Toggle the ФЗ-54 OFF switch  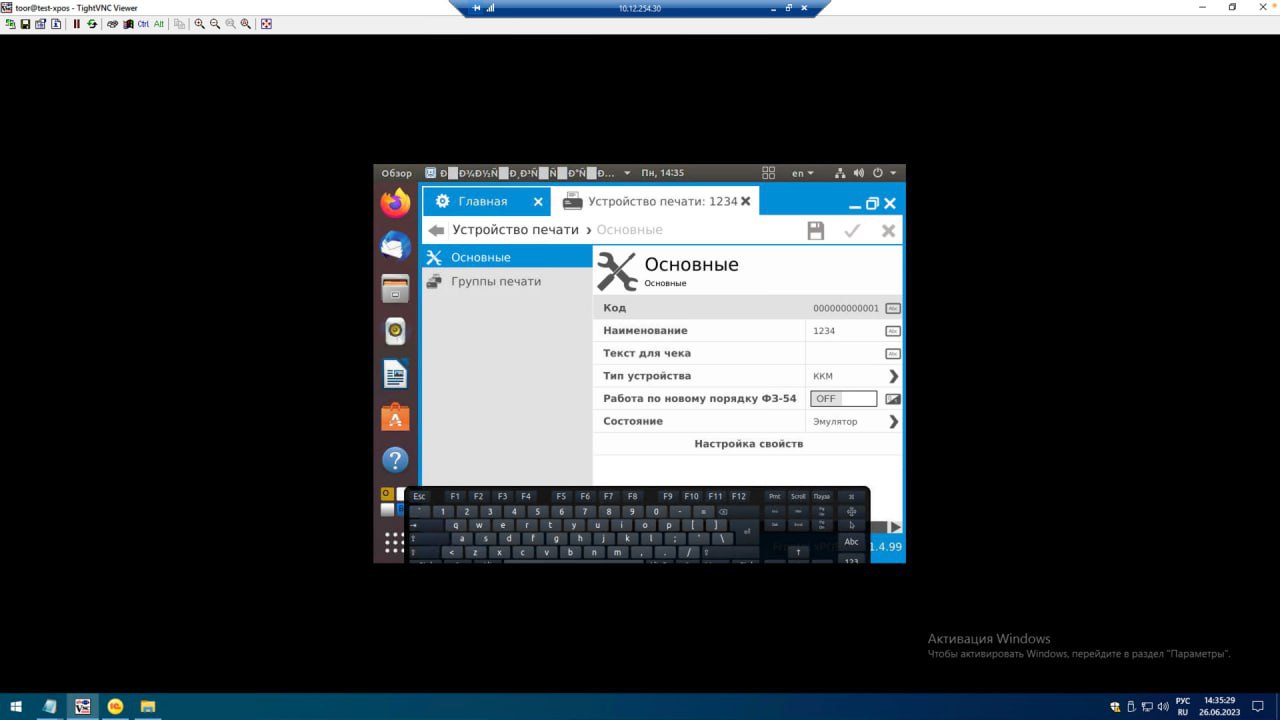point(843,399)
